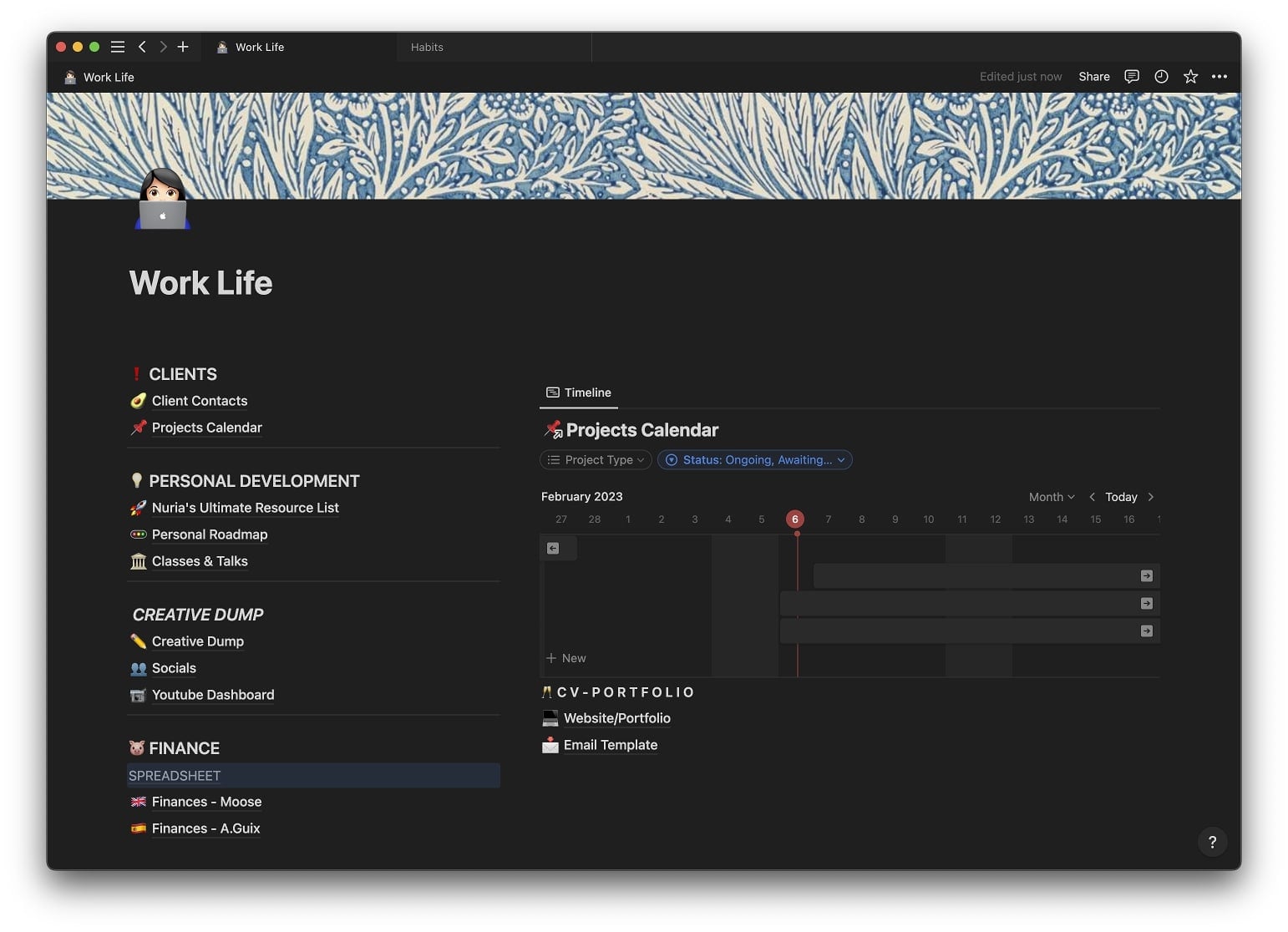
Task: Click the help question mark icon
Action: coord(1212,841)
